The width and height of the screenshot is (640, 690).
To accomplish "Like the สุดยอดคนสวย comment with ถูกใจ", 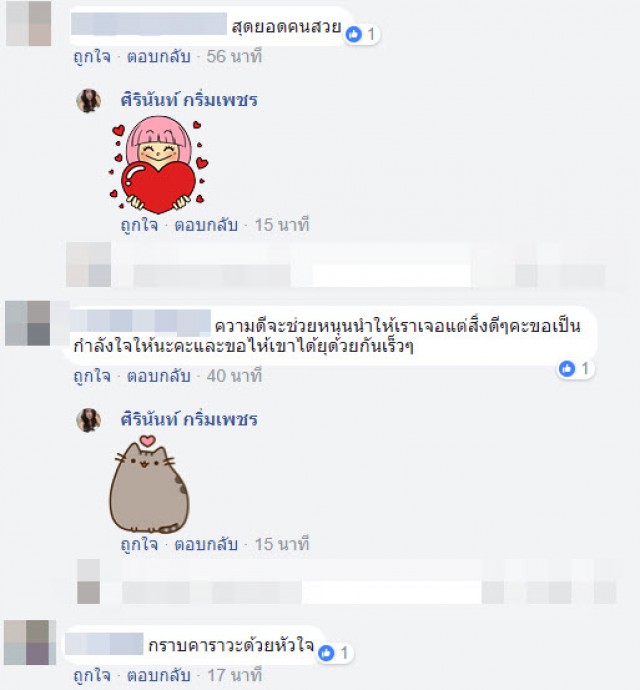I will pyautogui.click(x=92, y=57).
